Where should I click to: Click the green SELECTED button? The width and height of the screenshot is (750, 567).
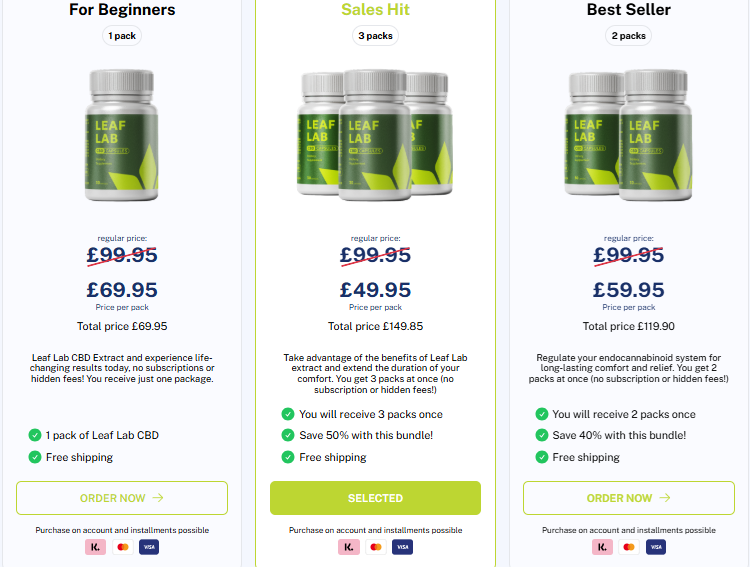375,498
